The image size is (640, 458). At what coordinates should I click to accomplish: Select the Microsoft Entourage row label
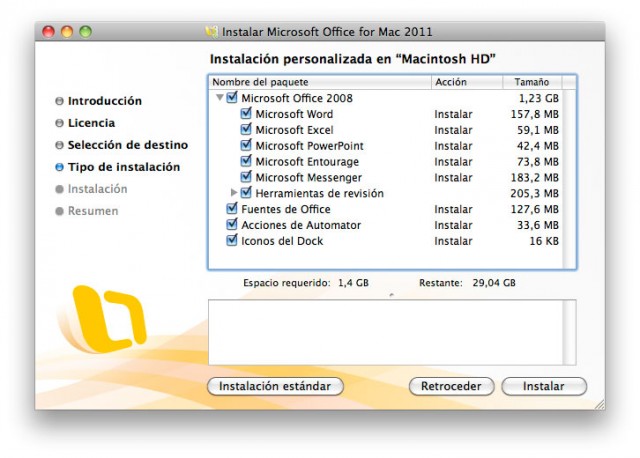(307, 162)
